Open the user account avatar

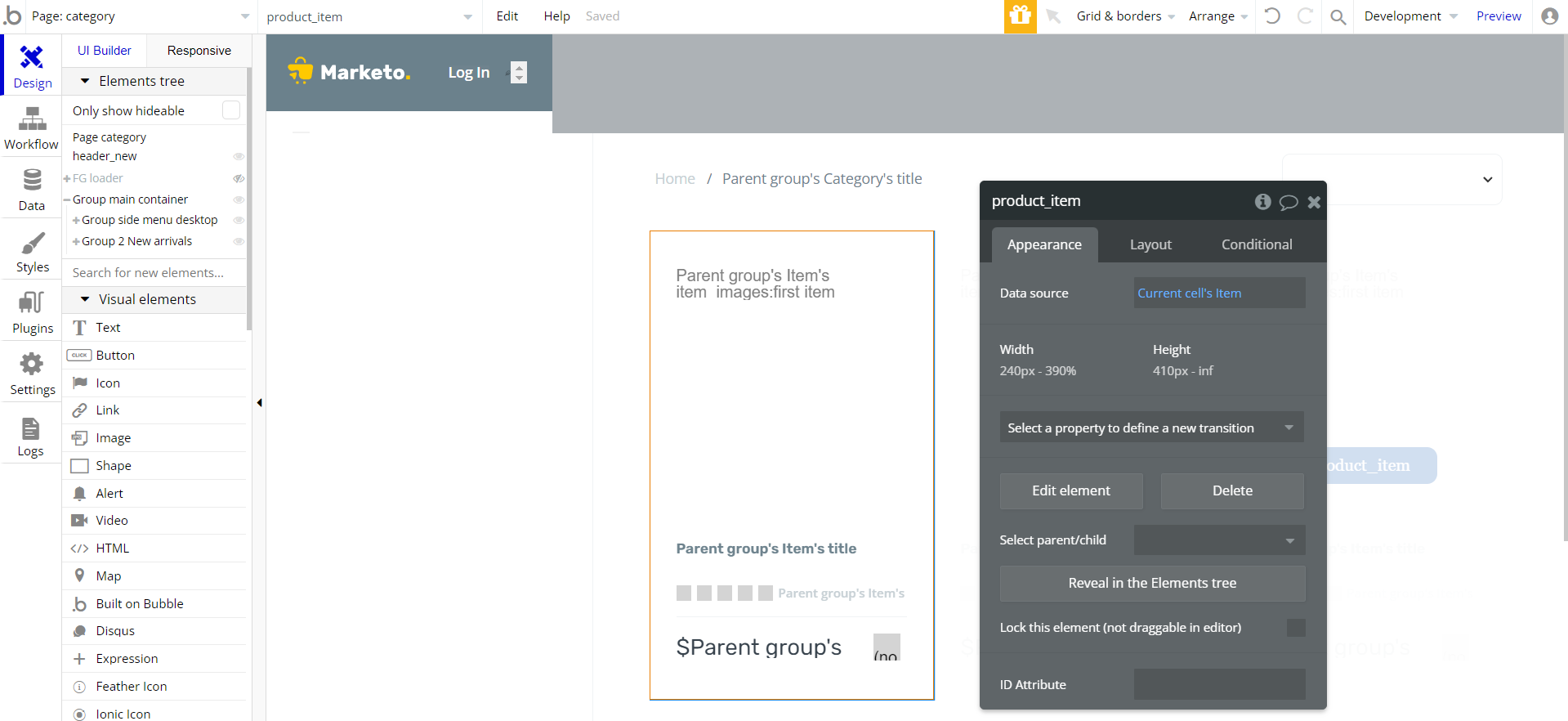(x=1549, y=16)
